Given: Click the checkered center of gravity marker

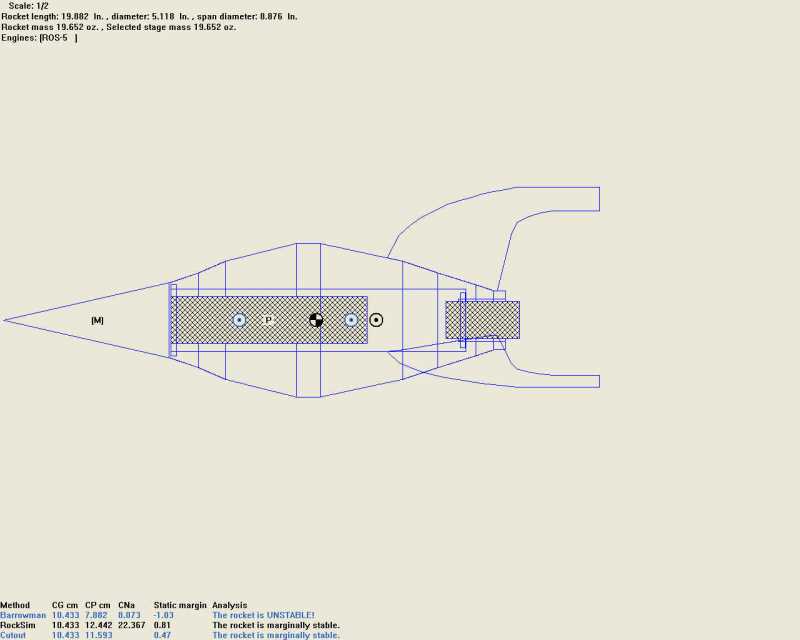Looking at the screenshot, I should coord(316,320).
